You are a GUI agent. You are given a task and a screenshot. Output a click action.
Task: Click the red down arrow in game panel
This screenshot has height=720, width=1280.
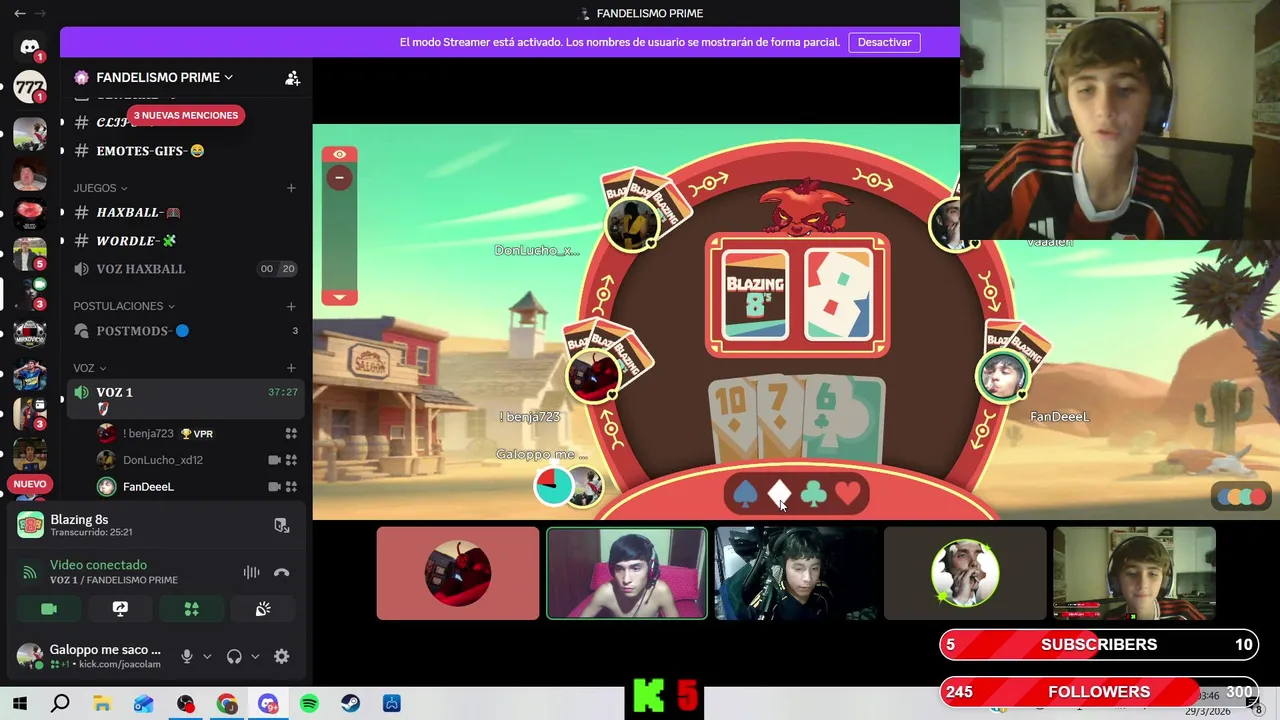pos(339,296)
